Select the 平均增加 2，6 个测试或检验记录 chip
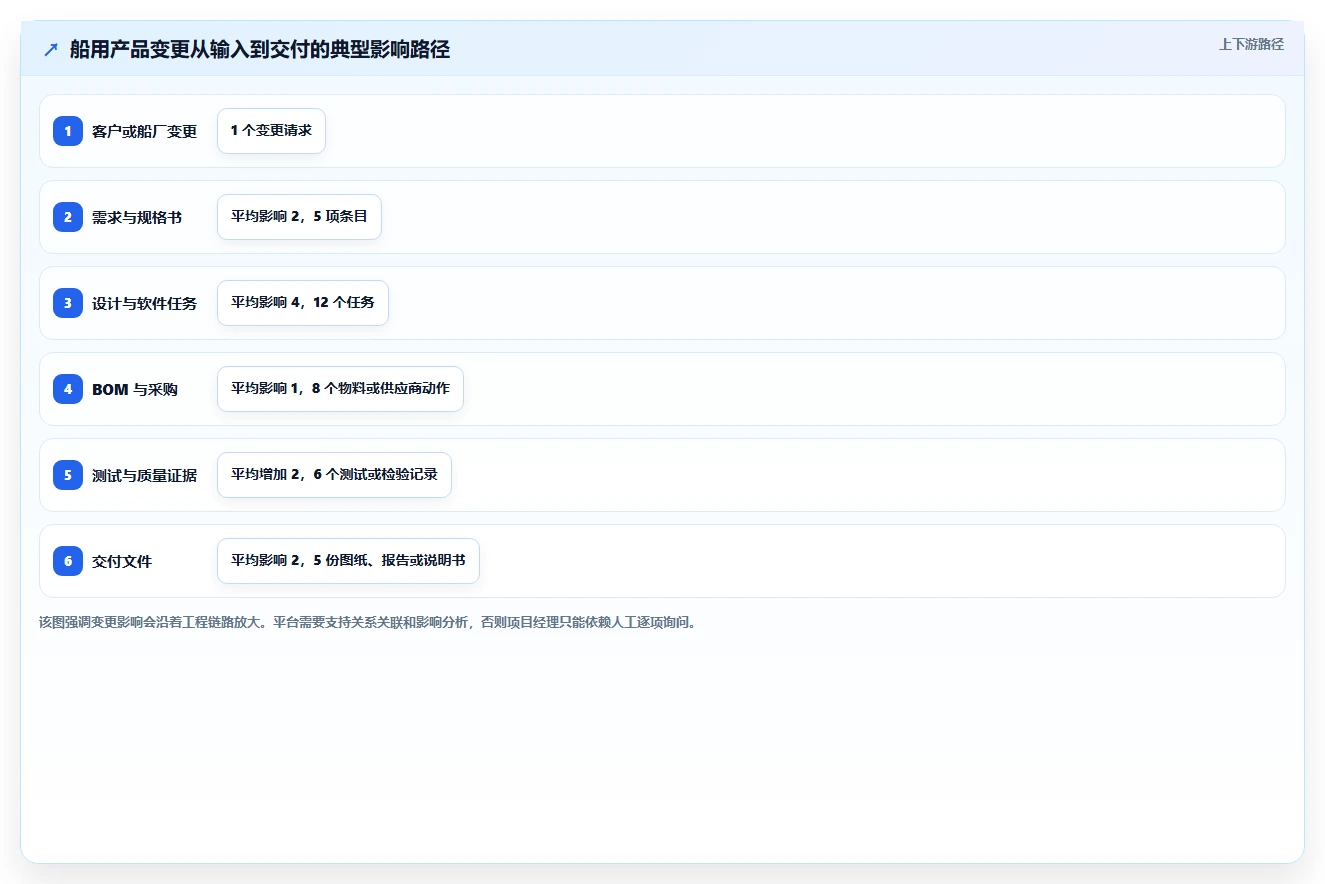 tap(334, 475)
